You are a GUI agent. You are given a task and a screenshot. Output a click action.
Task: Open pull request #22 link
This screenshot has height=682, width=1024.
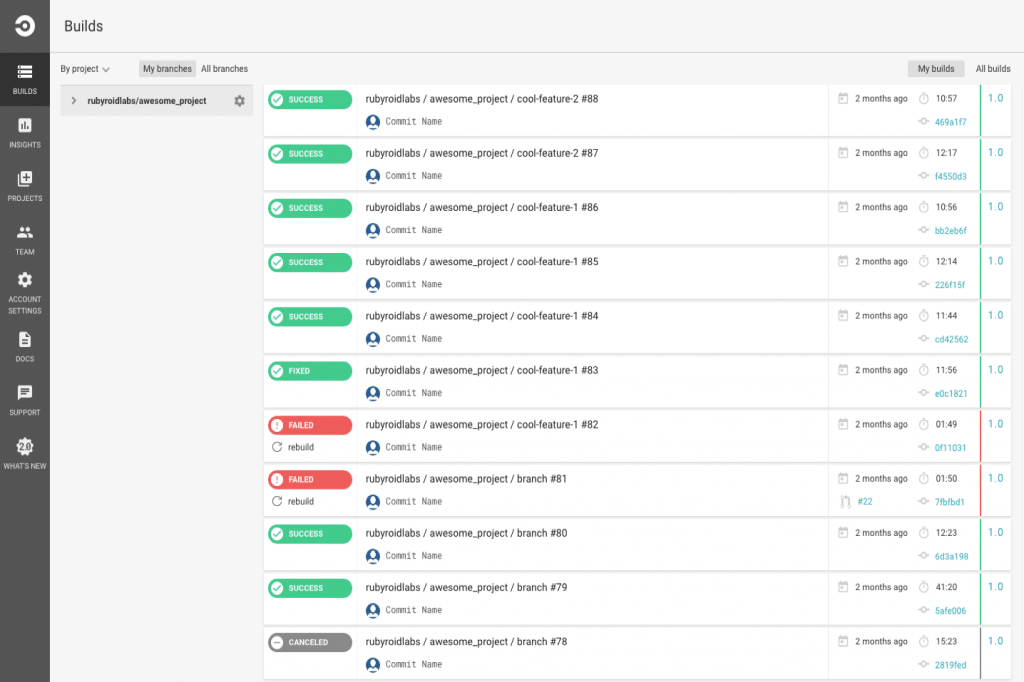(864, 501)
